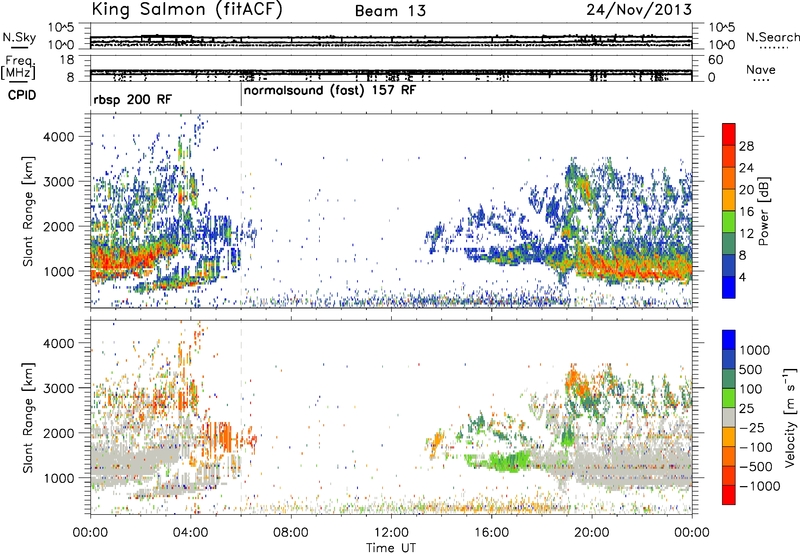Select the 'rbsp 200 RF' mode label
Screen dimensions: 800x554
pyautogui.click(x=133, y=99)
